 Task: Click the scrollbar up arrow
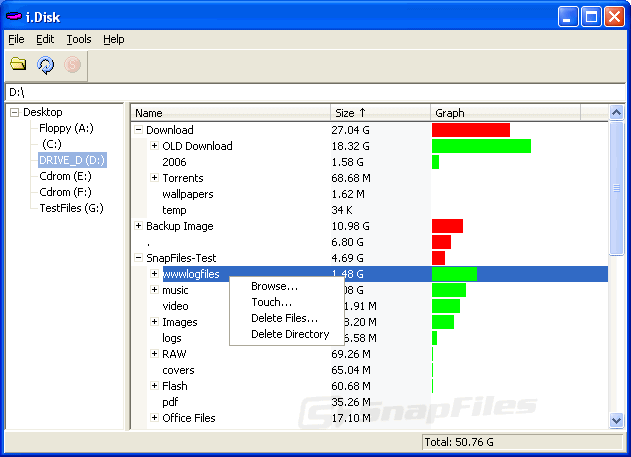pos(616,113)
